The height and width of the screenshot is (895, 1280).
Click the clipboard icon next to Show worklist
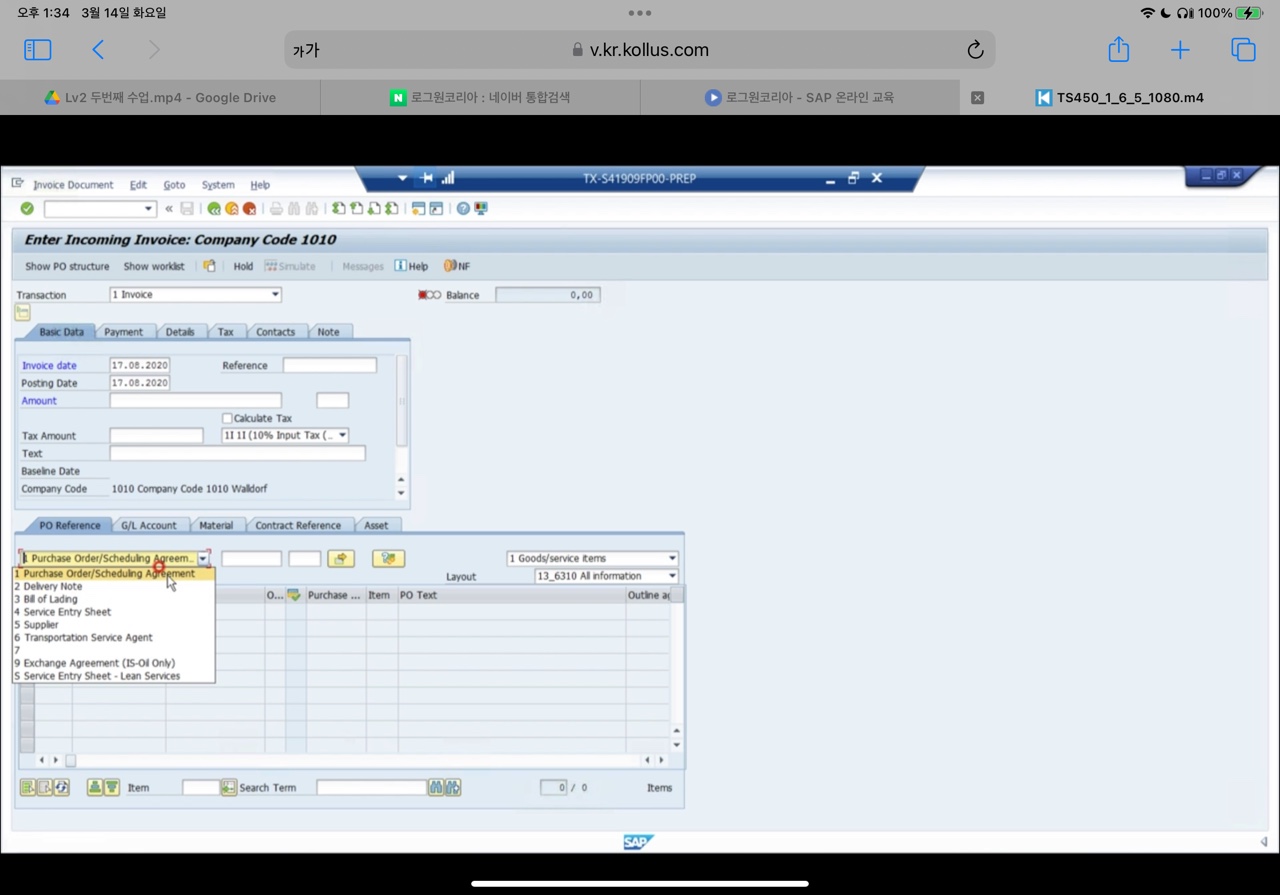209,266
